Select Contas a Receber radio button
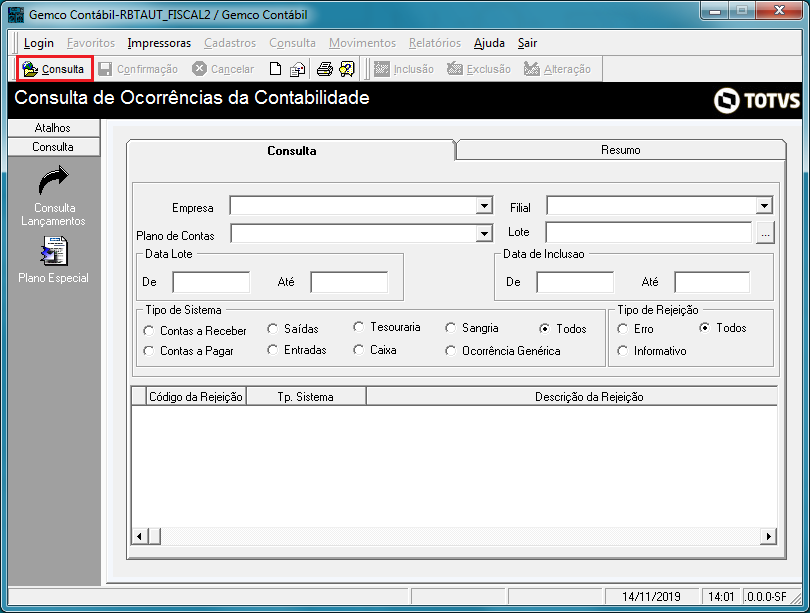This screenshot has height=613, width=810. pos(149,331)
